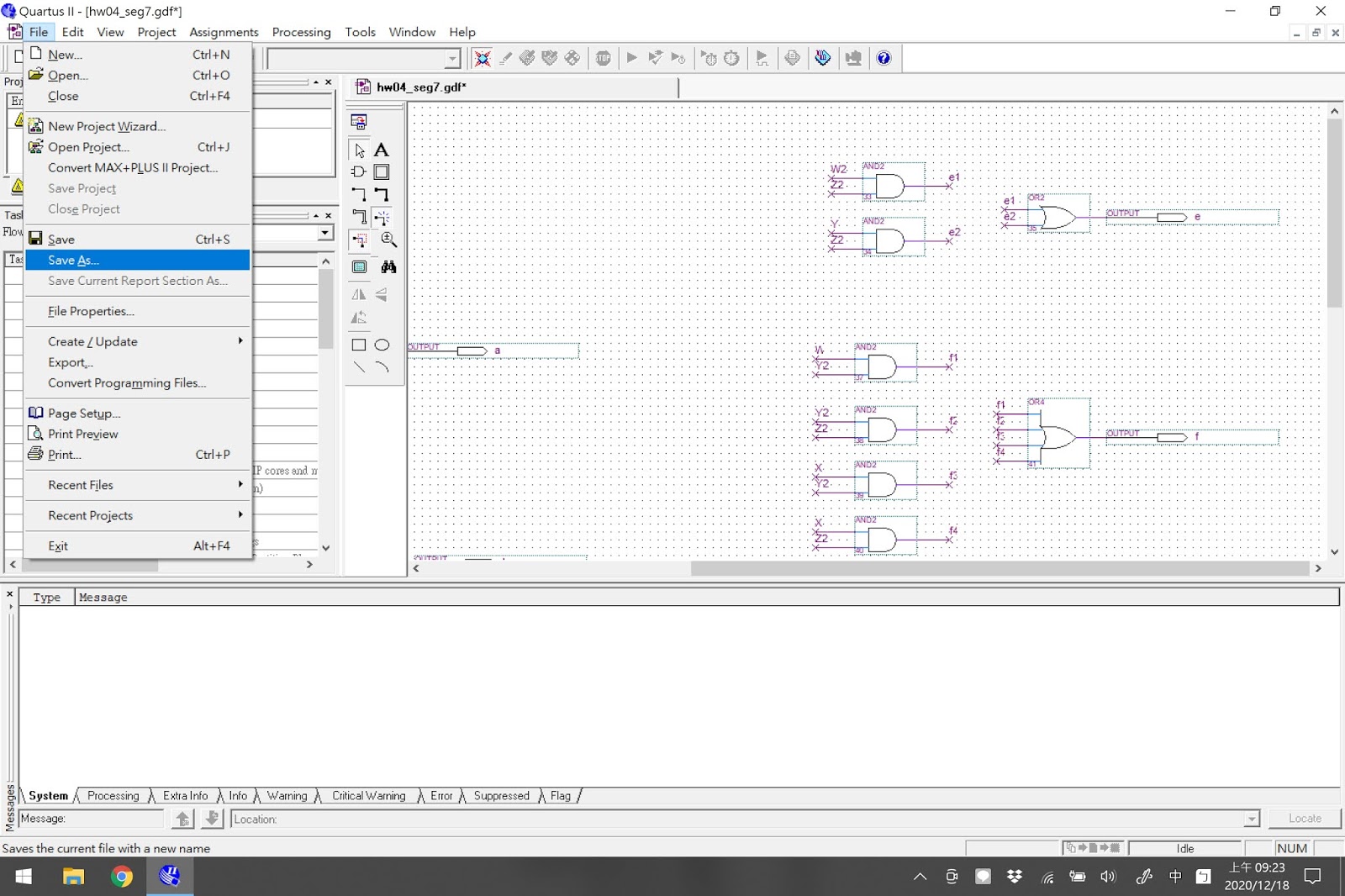Choose Open Project menu entry
Image resolution: width=1345 pixels, height=896 pixels.
click(x=138, y=147)
